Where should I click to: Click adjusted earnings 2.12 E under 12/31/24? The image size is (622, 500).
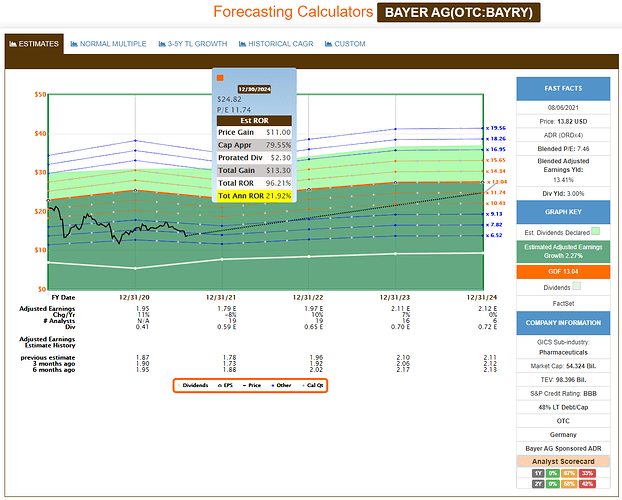(x=487, y=308)
